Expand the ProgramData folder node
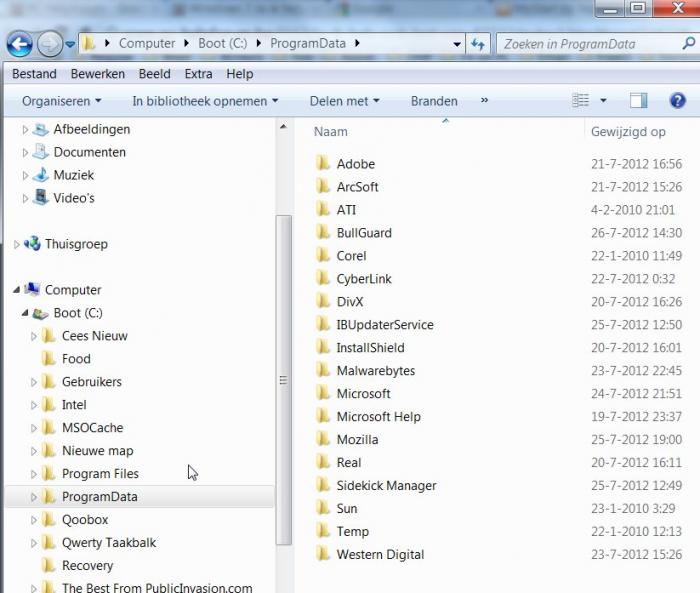This screenshot has width=700, height=593. click(33, 497)
